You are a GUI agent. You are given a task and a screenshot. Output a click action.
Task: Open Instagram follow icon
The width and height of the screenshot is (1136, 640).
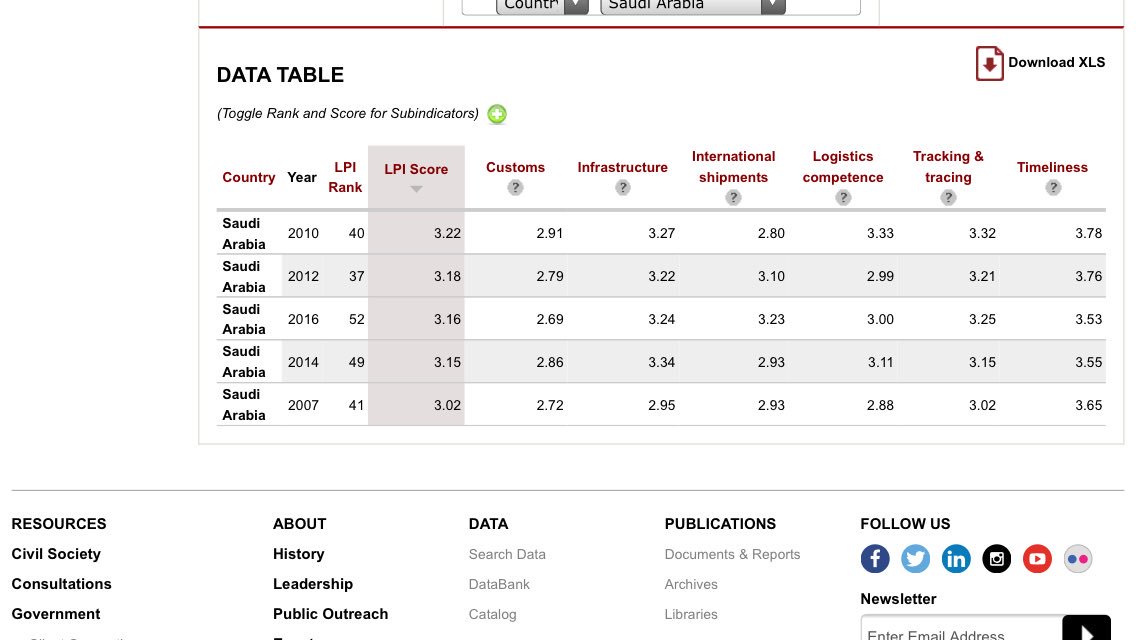pos(997,559)
